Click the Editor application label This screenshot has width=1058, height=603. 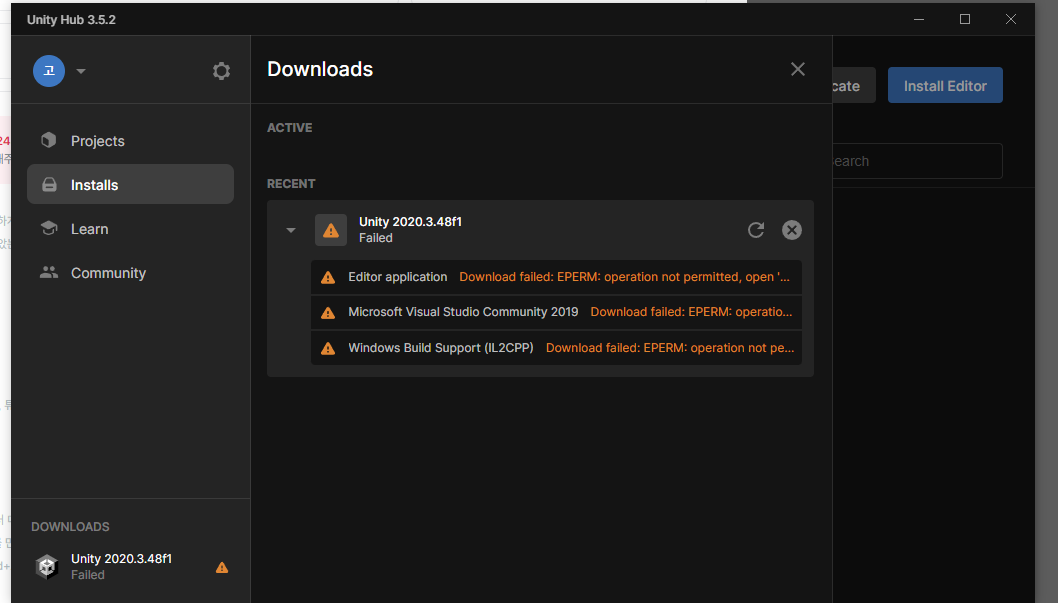tap(397, 277)
